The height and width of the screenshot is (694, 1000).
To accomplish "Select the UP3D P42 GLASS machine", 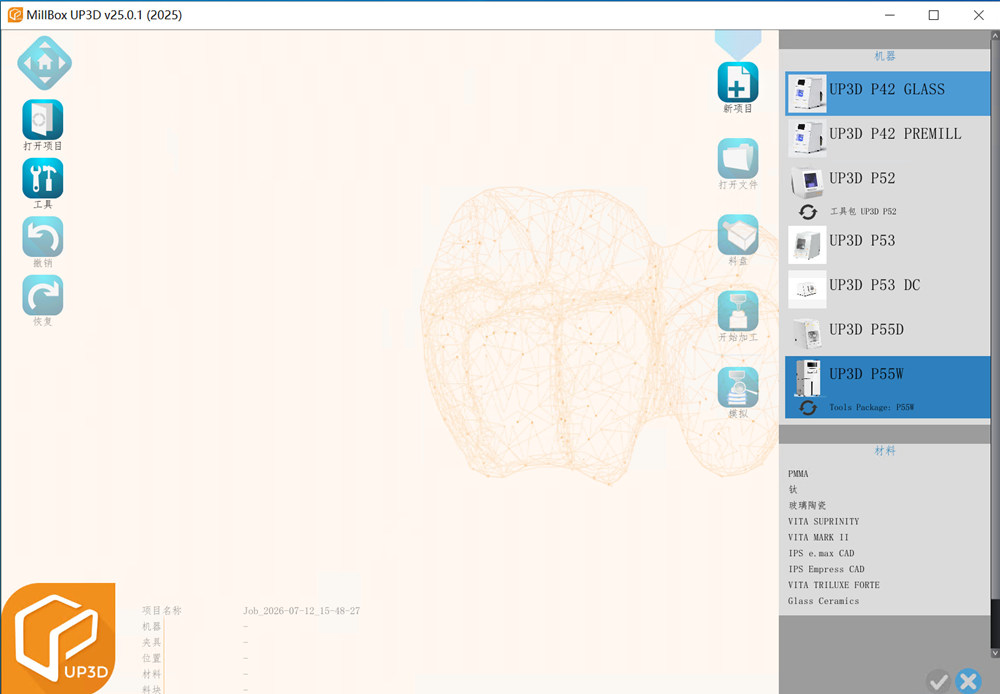I will [888, 93].
